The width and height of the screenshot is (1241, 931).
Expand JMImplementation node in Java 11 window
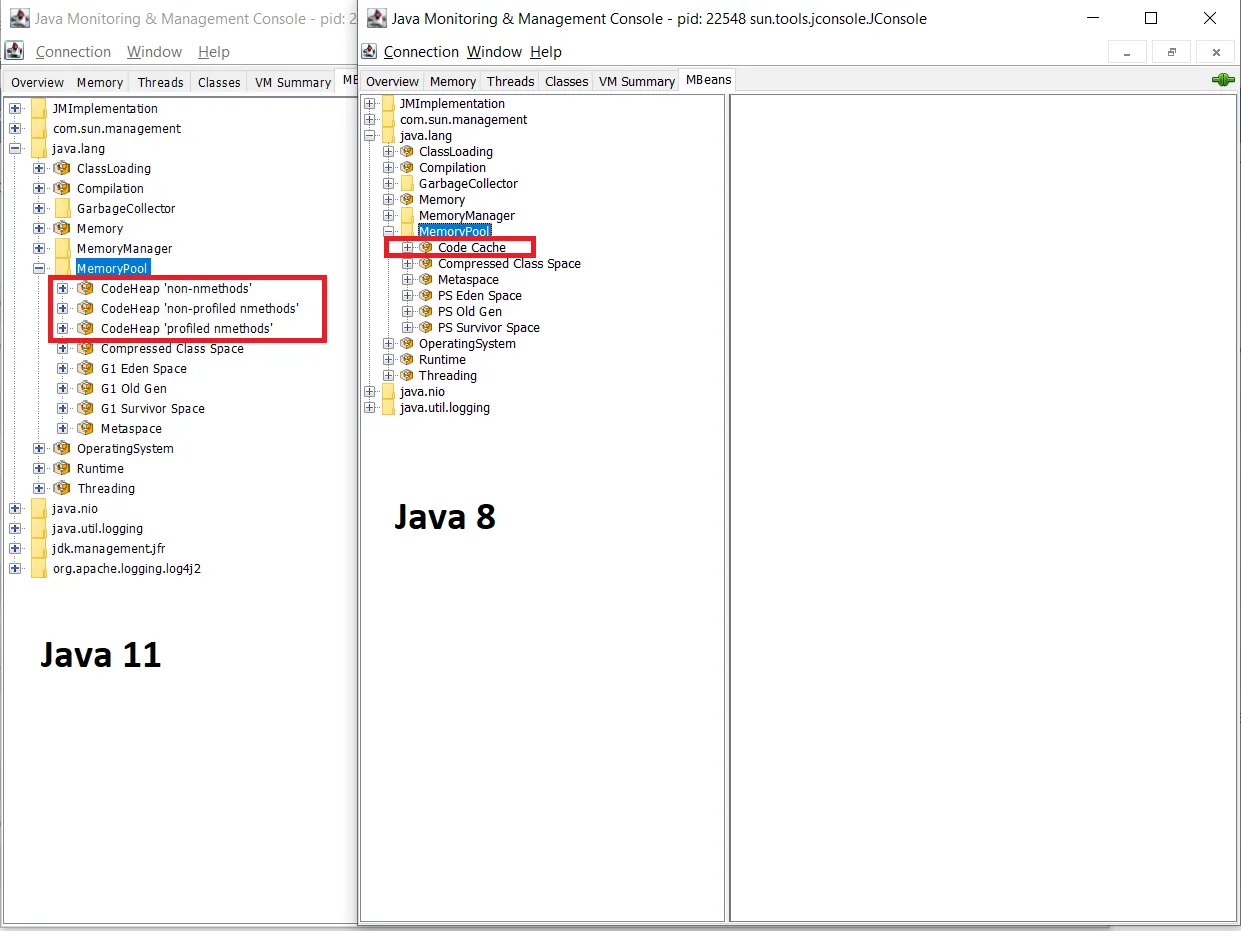pyautogui.click(x=15, y=108)
